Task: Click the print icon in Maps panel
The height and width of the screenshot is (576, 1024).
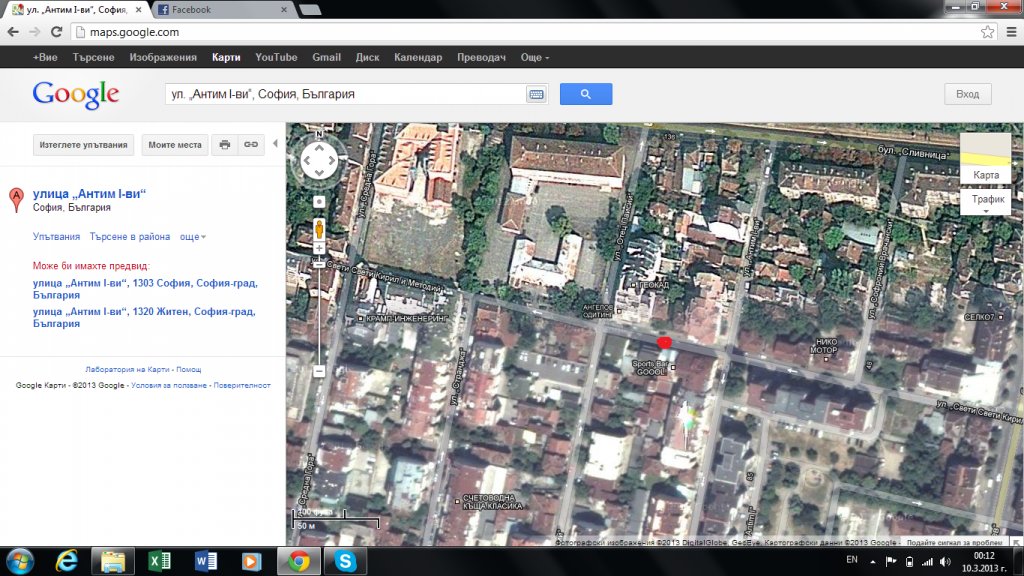Action: (x=225, y=145)
